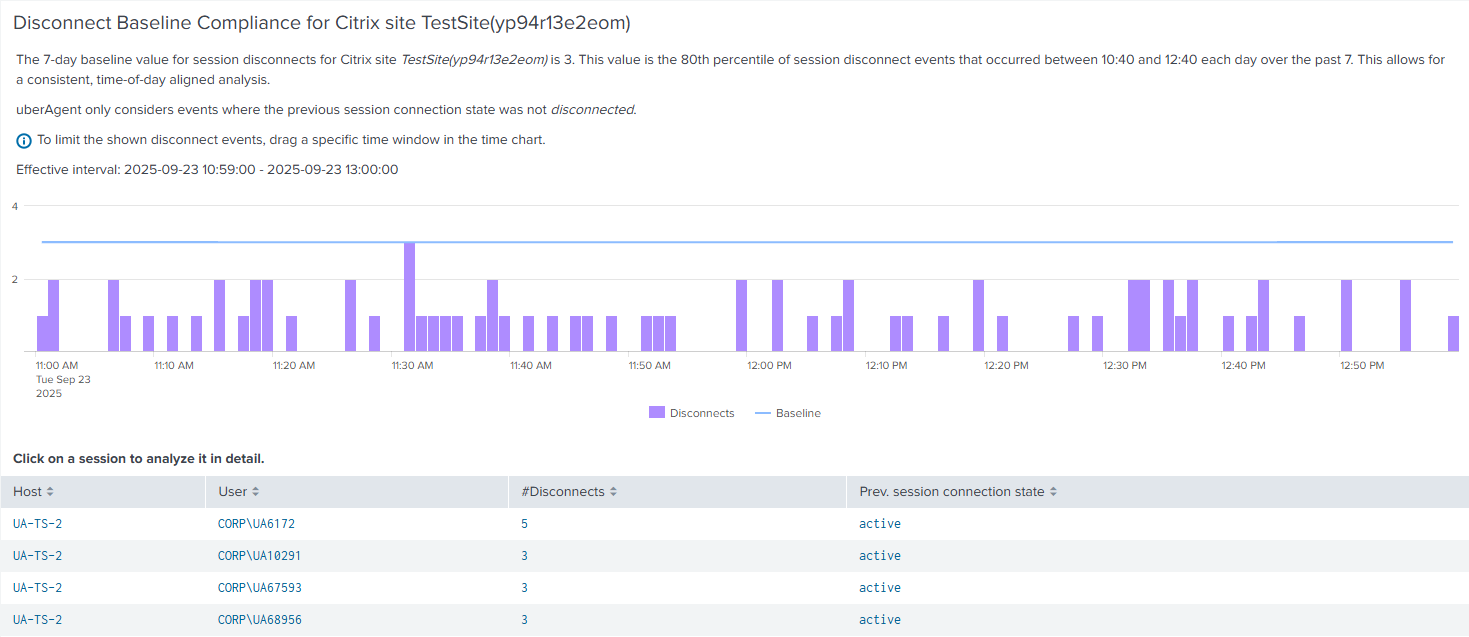Sort by #Disconnects using its sort arrows
This screenshot has height=637, width=1469.
[x=613, y=492]
